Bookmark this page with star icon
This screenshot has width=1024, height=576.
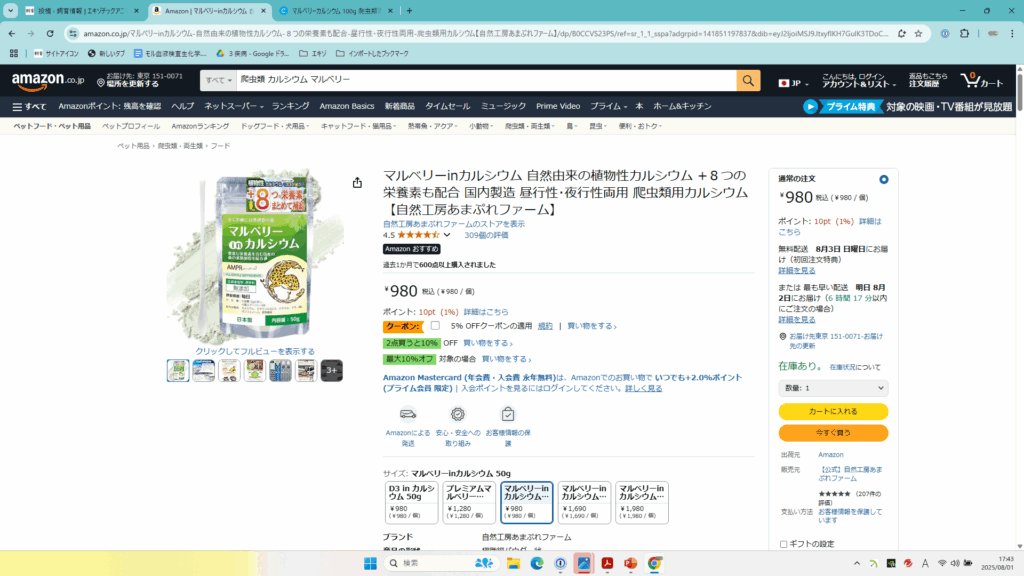pyautogui.click(x=918, y=33)
